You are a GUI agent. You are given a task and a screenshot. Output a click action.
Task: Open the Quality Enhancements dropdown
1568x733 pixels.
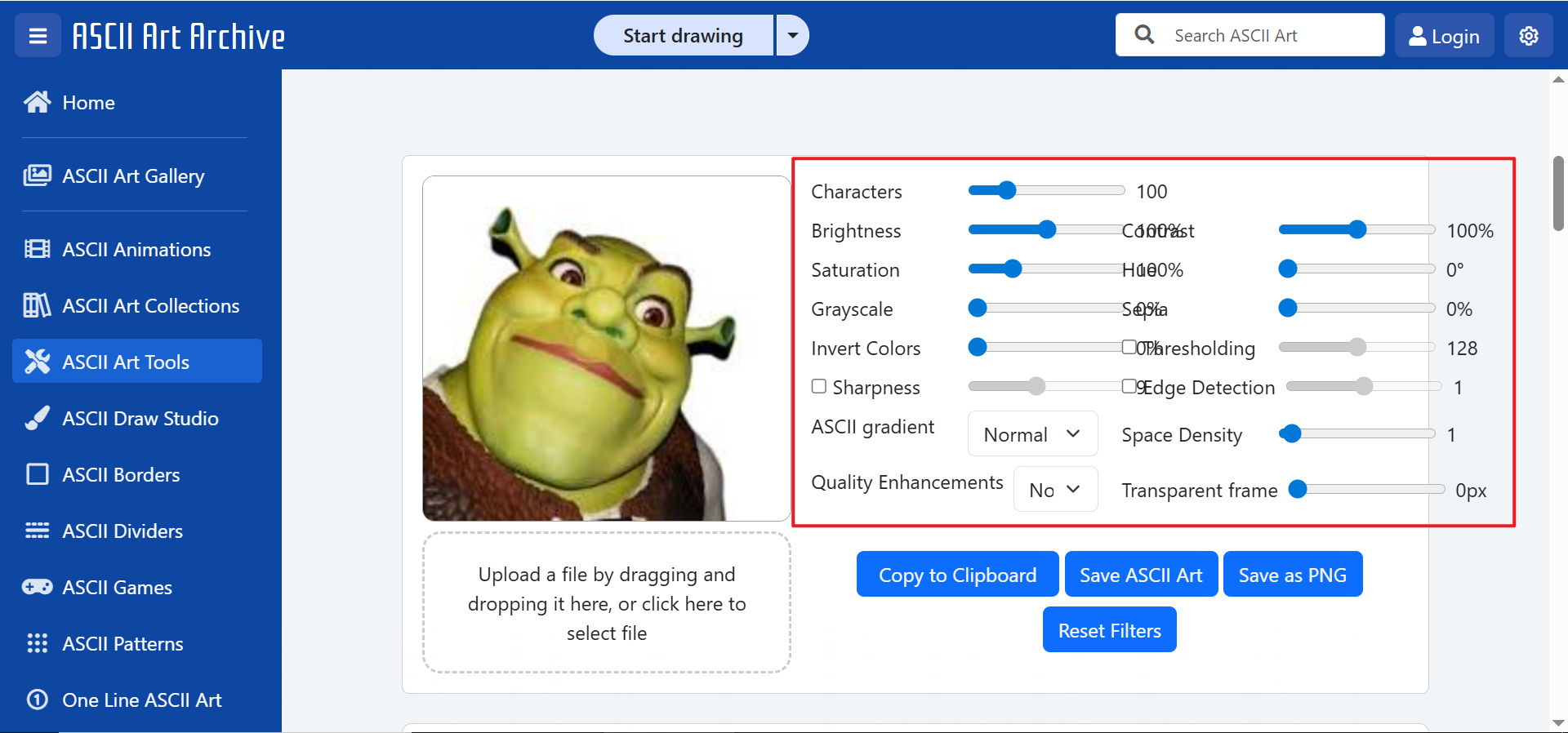(x=1055, y=490)
